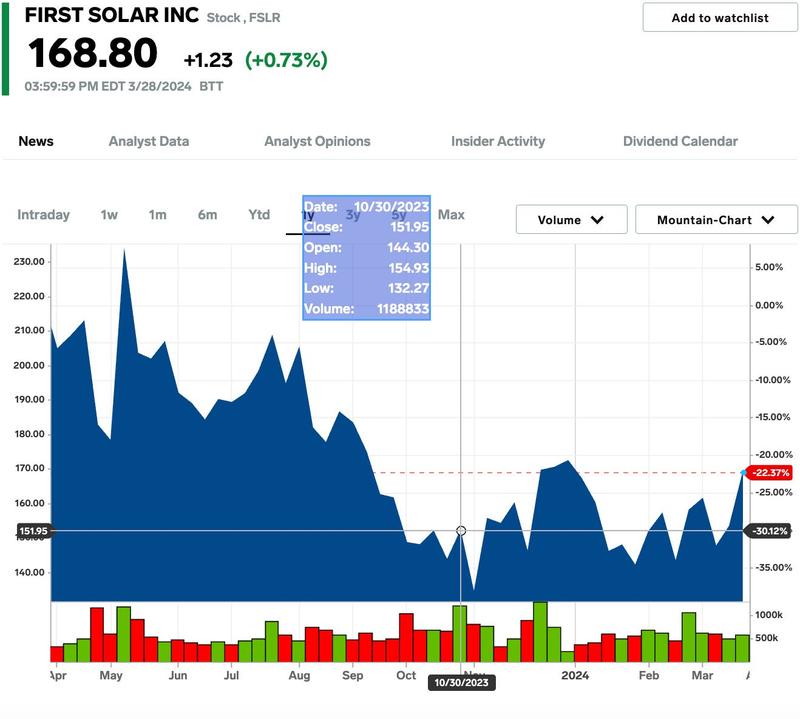Click the tall May price peak
This screenshot has width=800, height=719.
(x=124, y=251)
